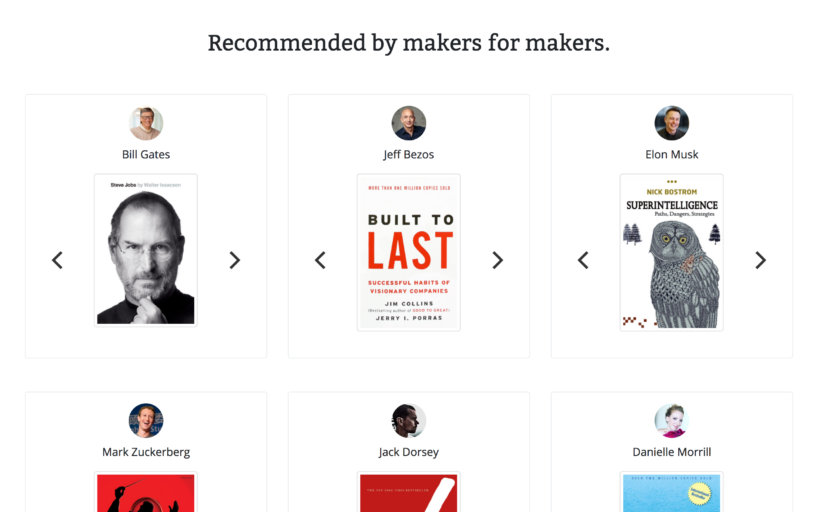This screenshot has width=820, height=512.
Task: Open Mark Zuckerberg's red book cover
Action: [146, 492]
